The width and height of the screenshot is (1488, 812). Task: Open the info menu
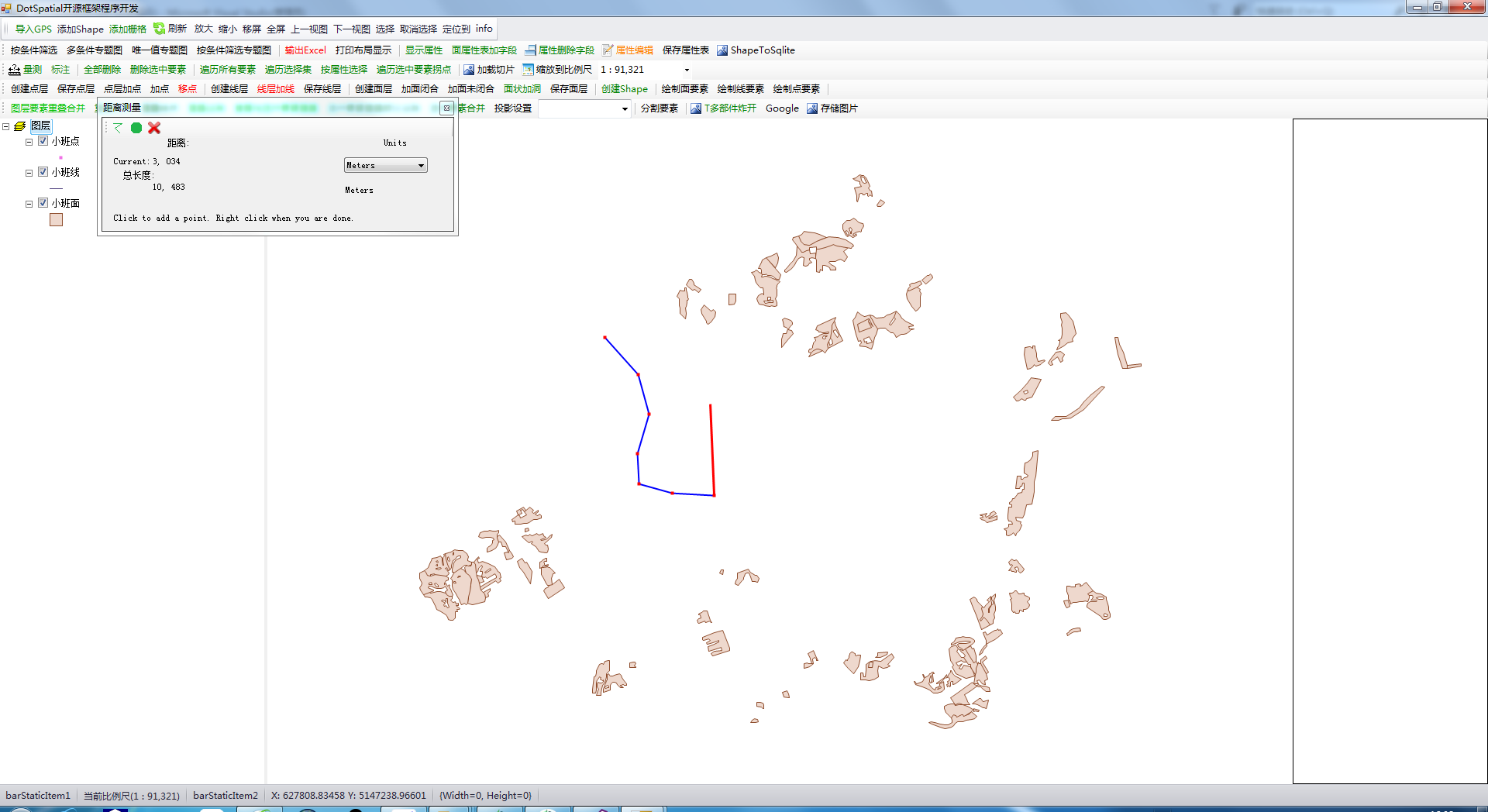pyautogui.click(x=484, y=29)
